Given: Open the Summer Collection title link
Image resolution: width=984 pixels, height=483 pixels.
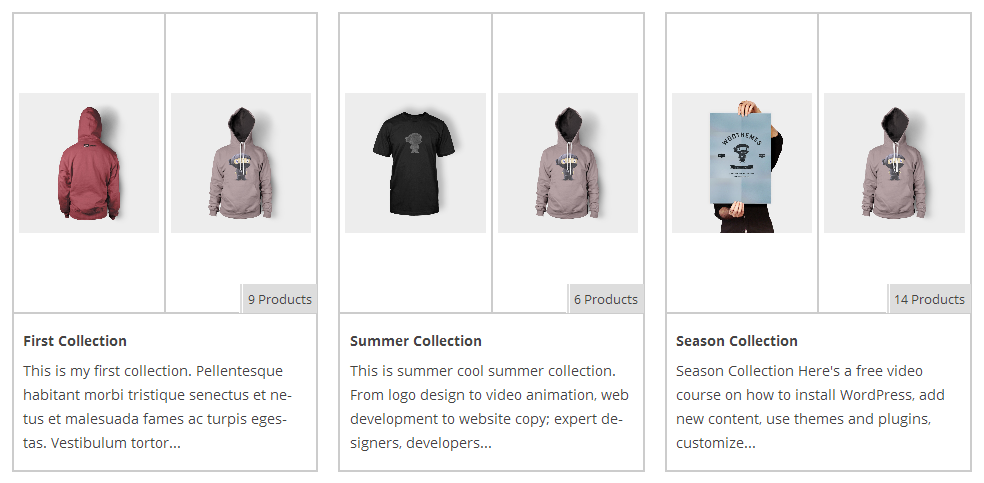Looking at the screenshot, I should (x=416, y=341).
